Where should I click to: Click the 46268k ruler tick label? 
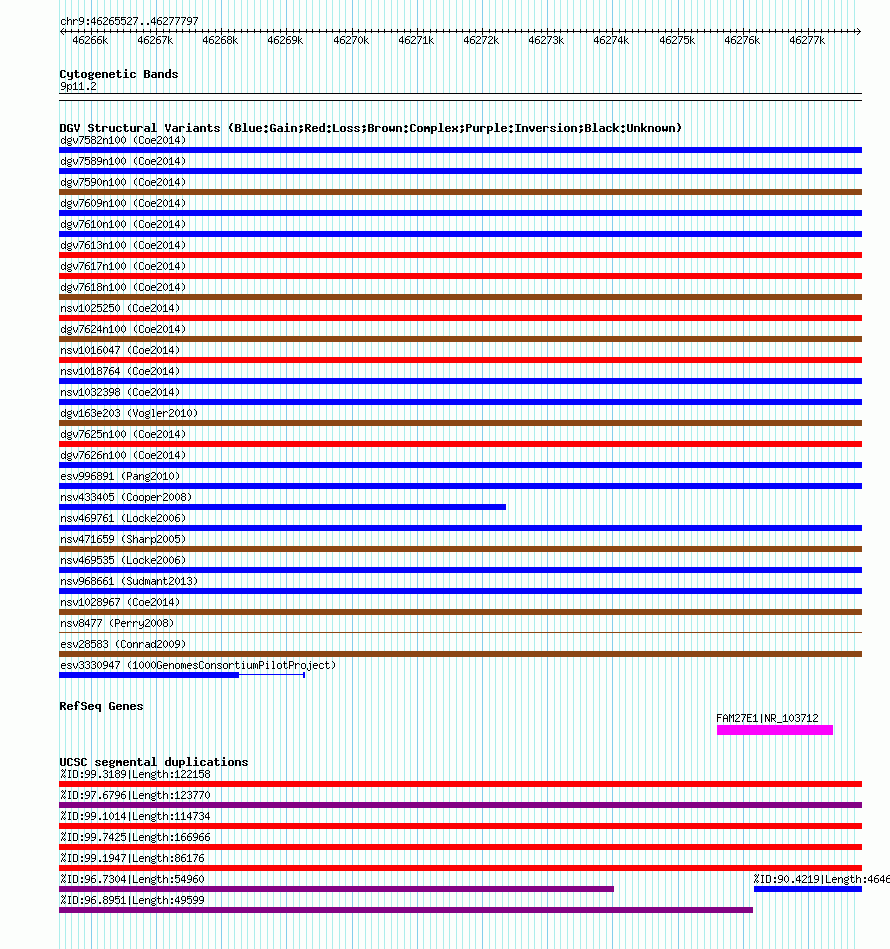click(220, 41)
